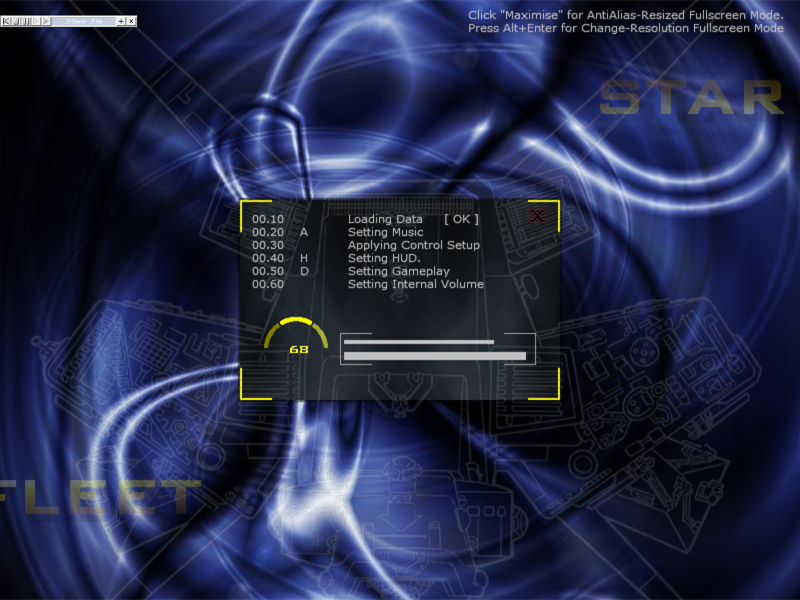
Task: Click the timestamp '00.40'
Action: 268,258
